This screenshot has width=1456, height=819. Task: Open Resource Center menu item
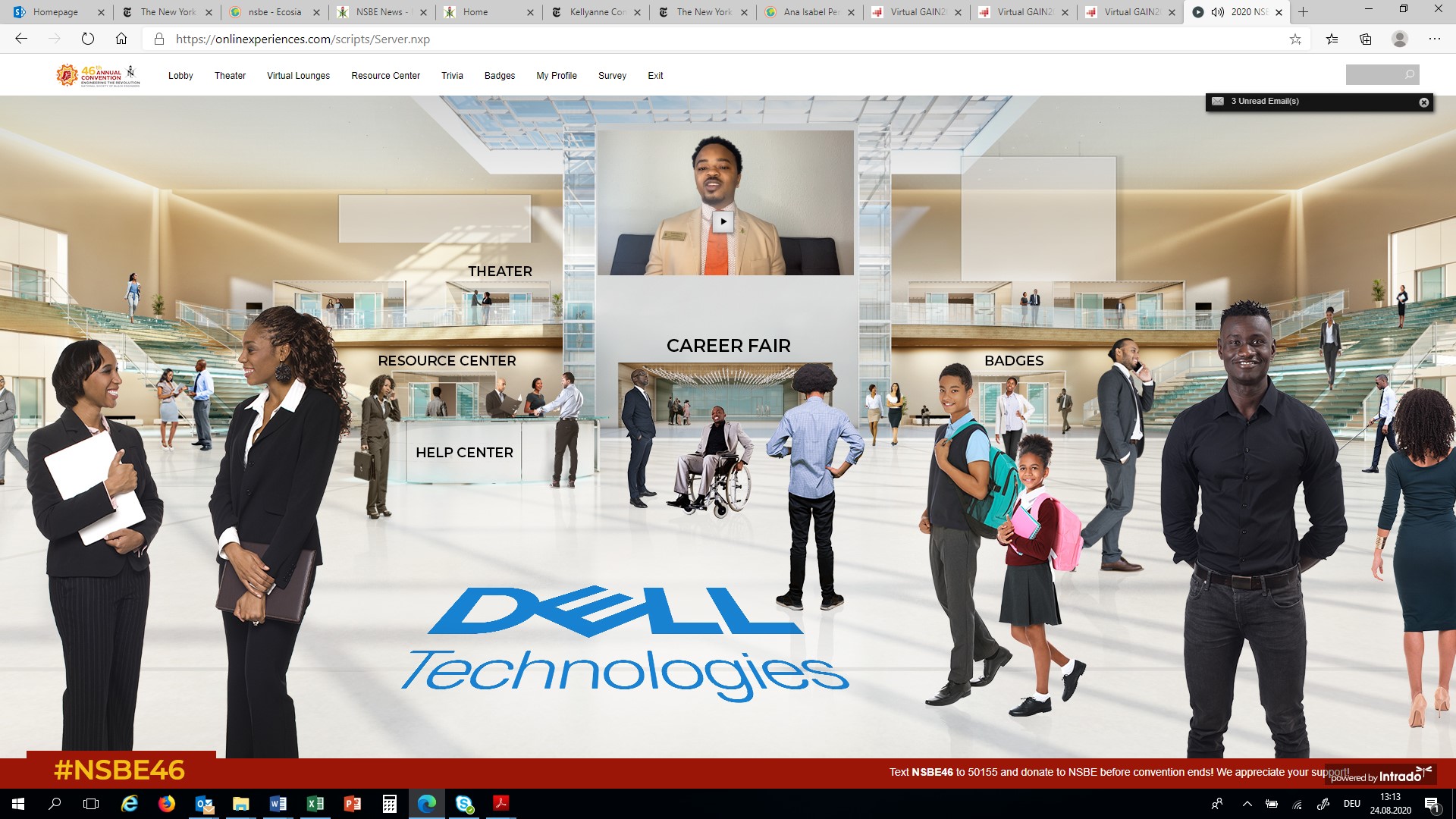pyautogui.click(x=385, y=76)
